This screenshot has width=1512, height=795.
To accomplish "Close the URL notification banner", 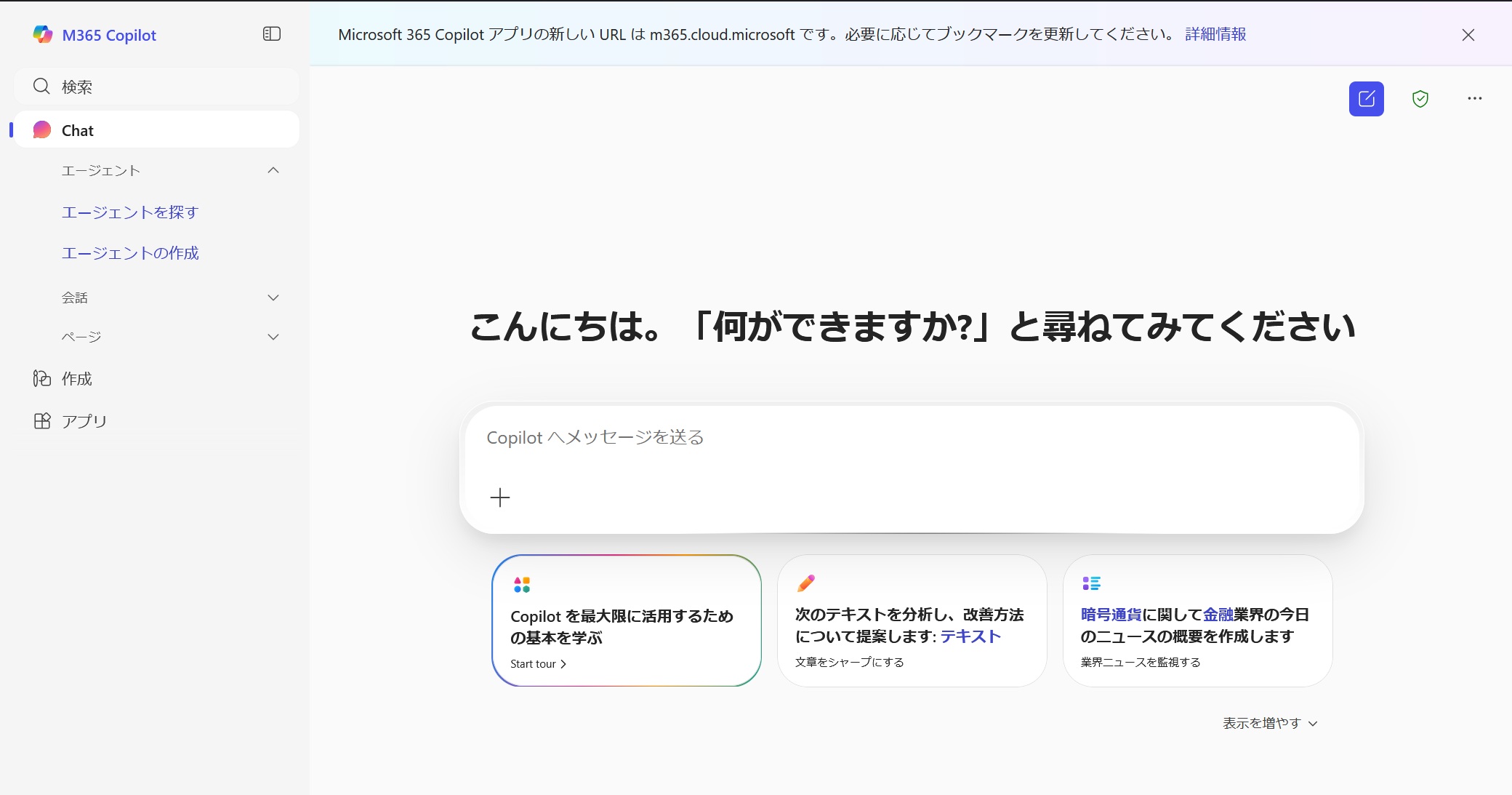I will coord(1468,35).
